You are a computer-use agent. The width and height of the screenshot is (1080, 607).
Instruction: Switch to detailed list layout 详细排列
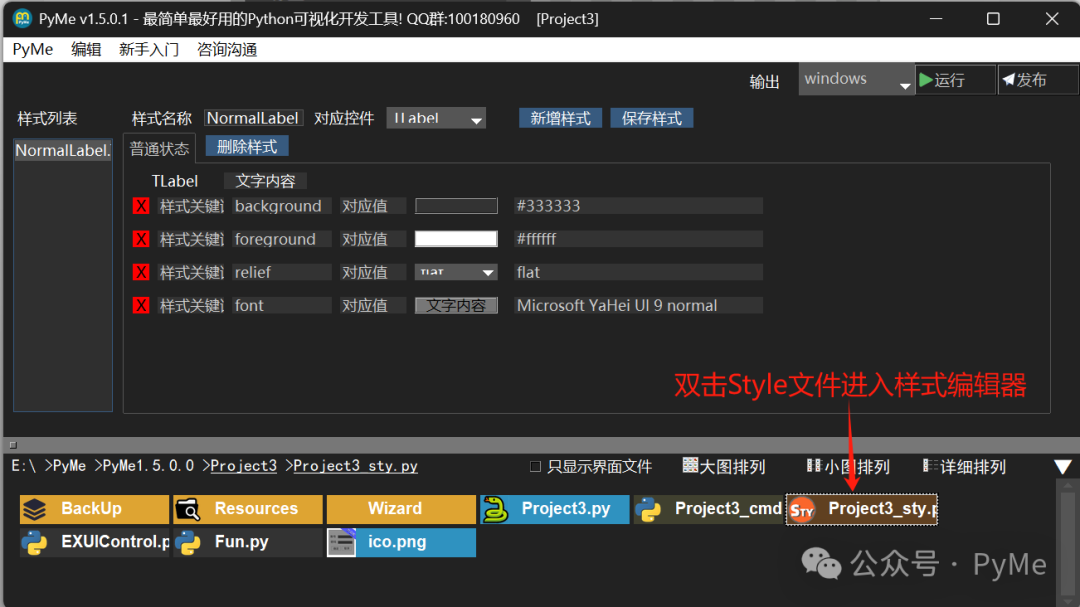pos(964,466)
